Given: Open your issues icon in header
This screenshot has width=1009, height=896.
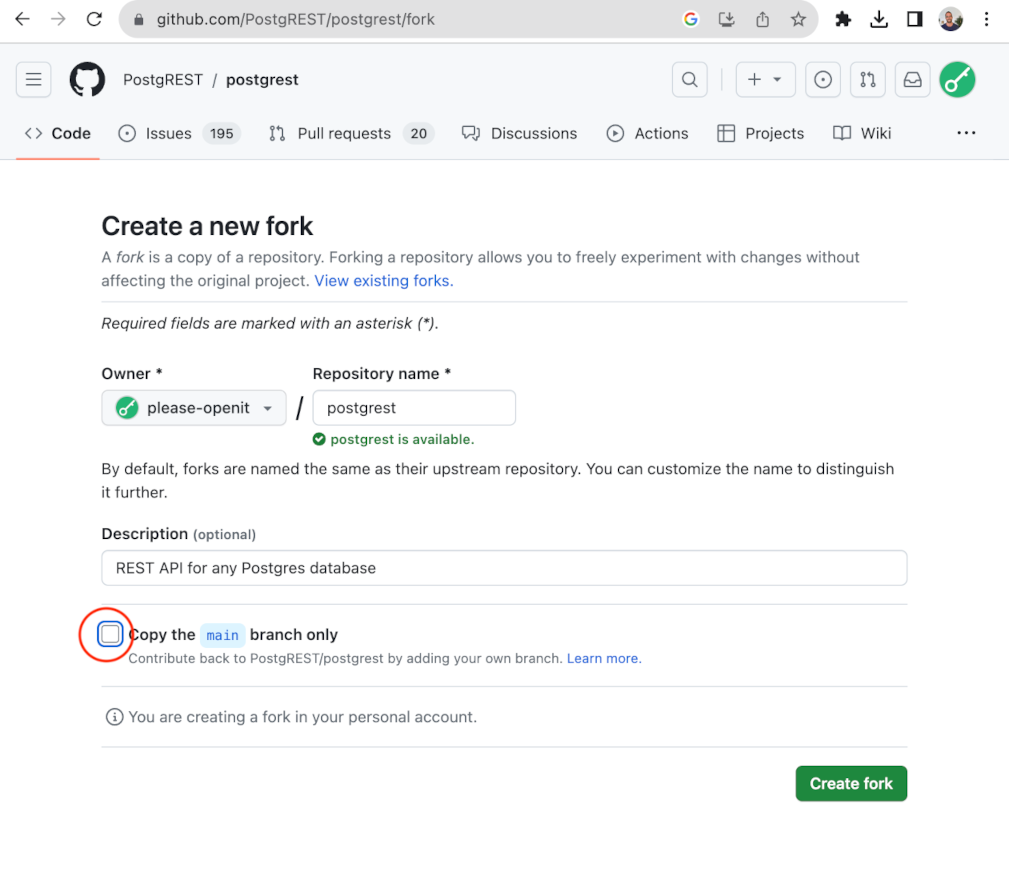Looking at the screenshot, I should (823, 80).
